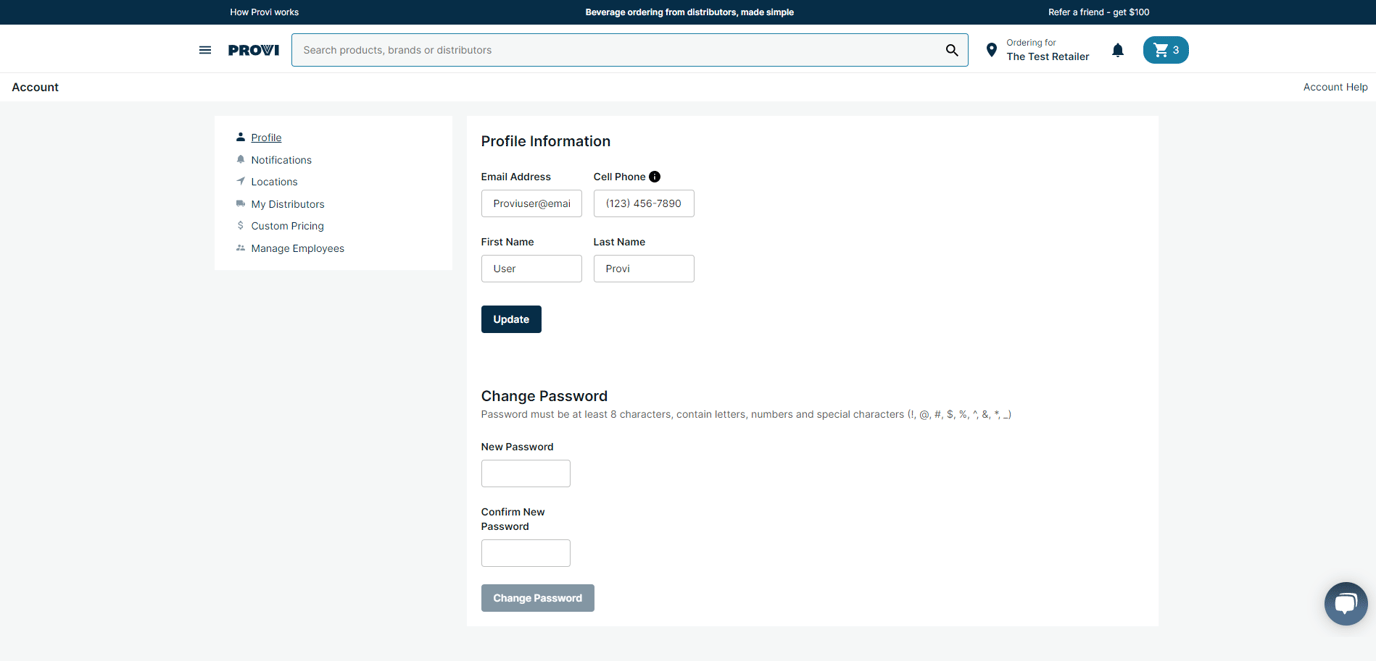
Task: Click the New Password field
Action: point(526,473)
